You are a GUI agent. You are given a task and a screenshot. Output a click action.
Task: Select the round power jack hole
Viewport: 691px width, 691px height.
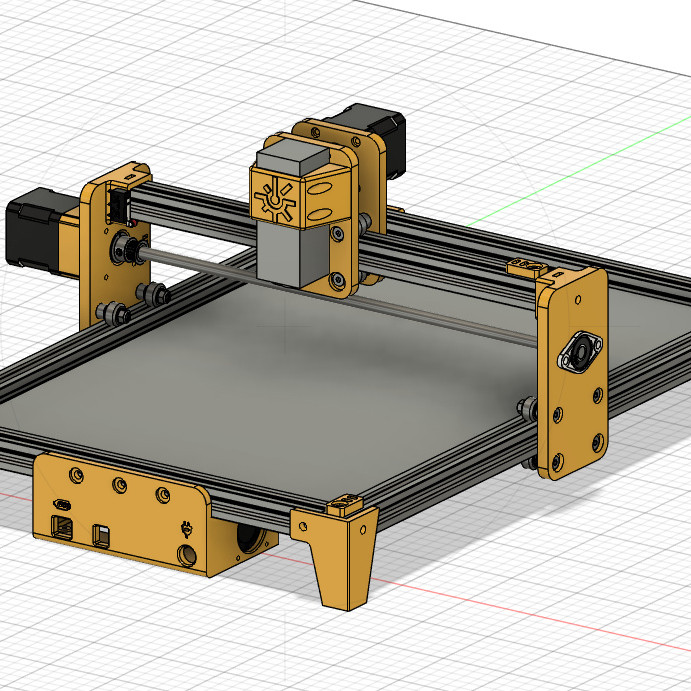coord(185,555)
